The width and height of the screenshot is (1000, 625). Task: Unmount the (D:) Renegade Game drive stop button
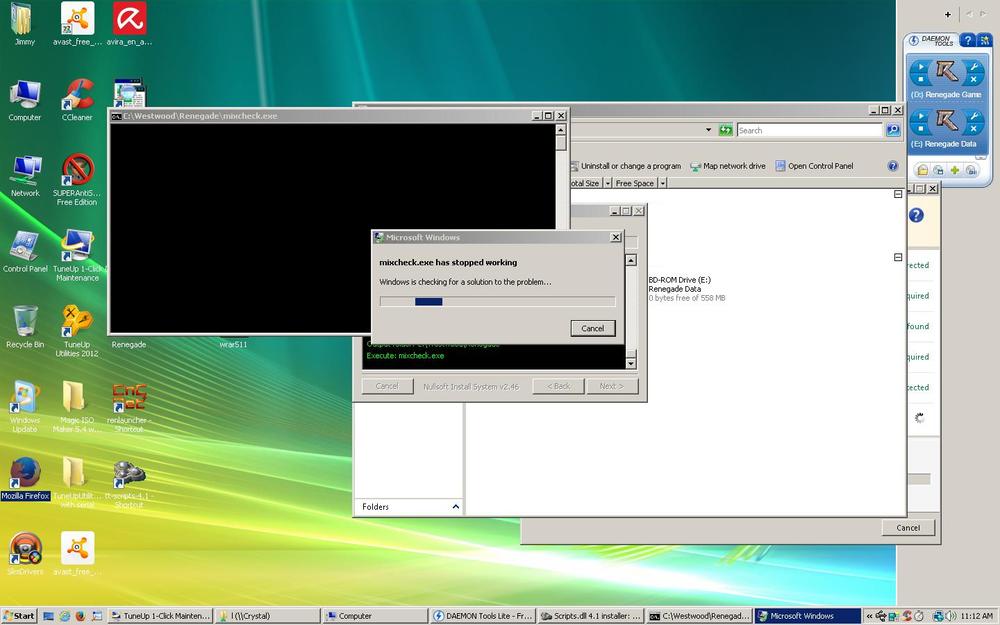[x=920, y=79]
